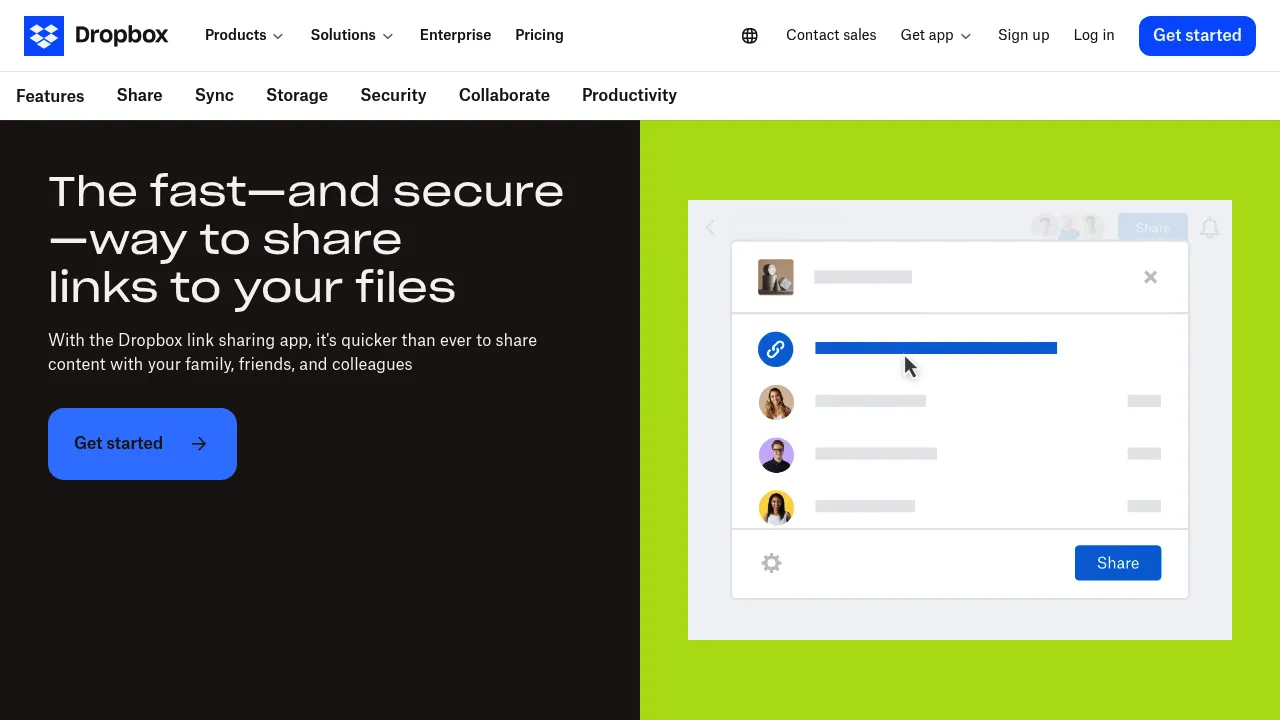Close the share dialog with the X
This screenshot has width=1280, height=720.
point(1151,277)
